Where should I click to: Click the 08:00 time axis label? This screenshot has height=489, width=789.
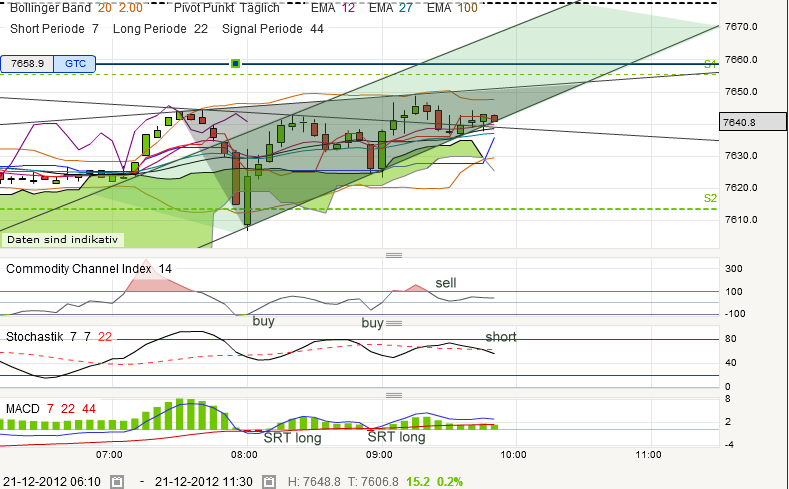[x=244, y=455]
